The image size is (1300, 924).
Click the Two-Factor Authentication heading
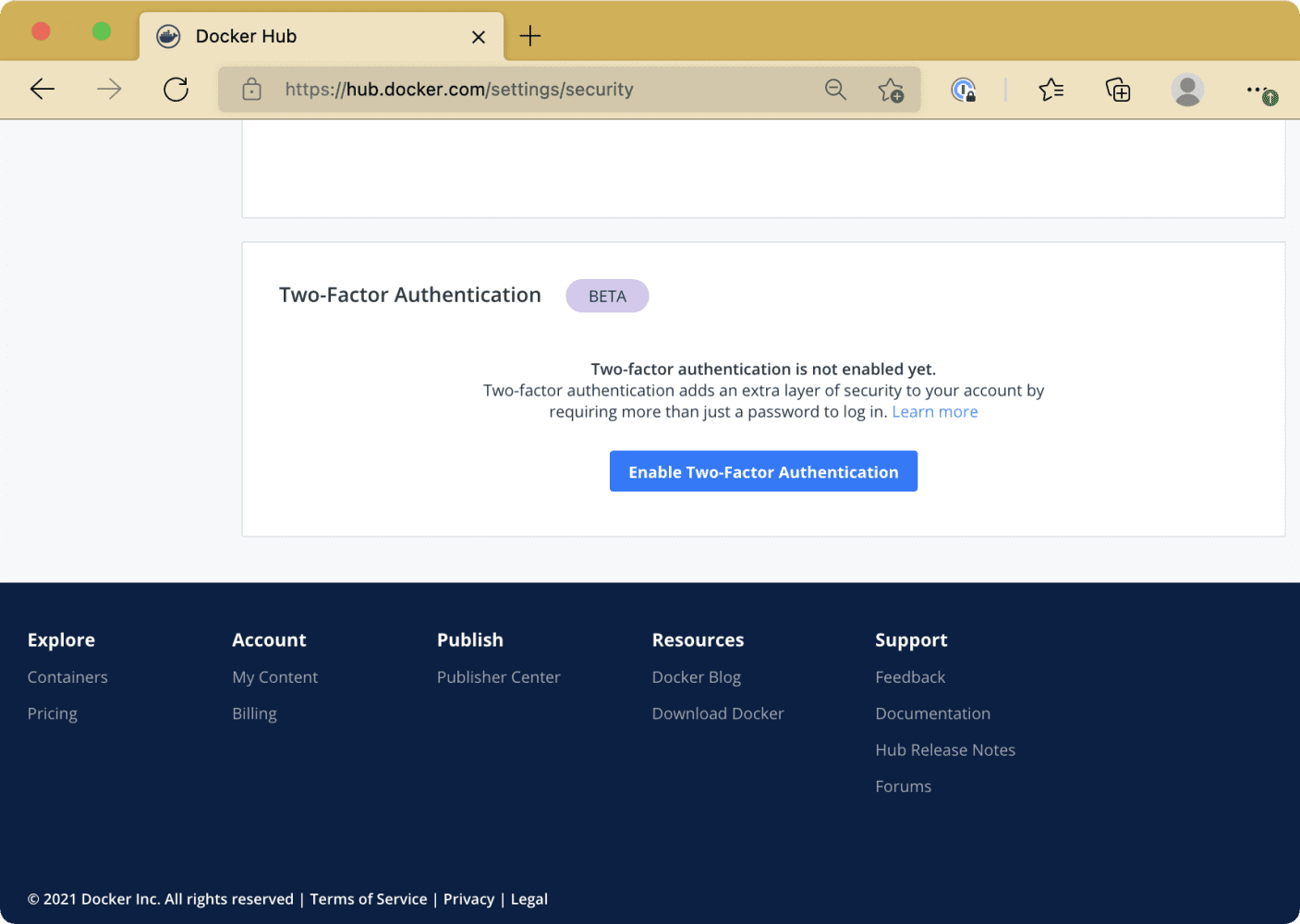point(410,295)
